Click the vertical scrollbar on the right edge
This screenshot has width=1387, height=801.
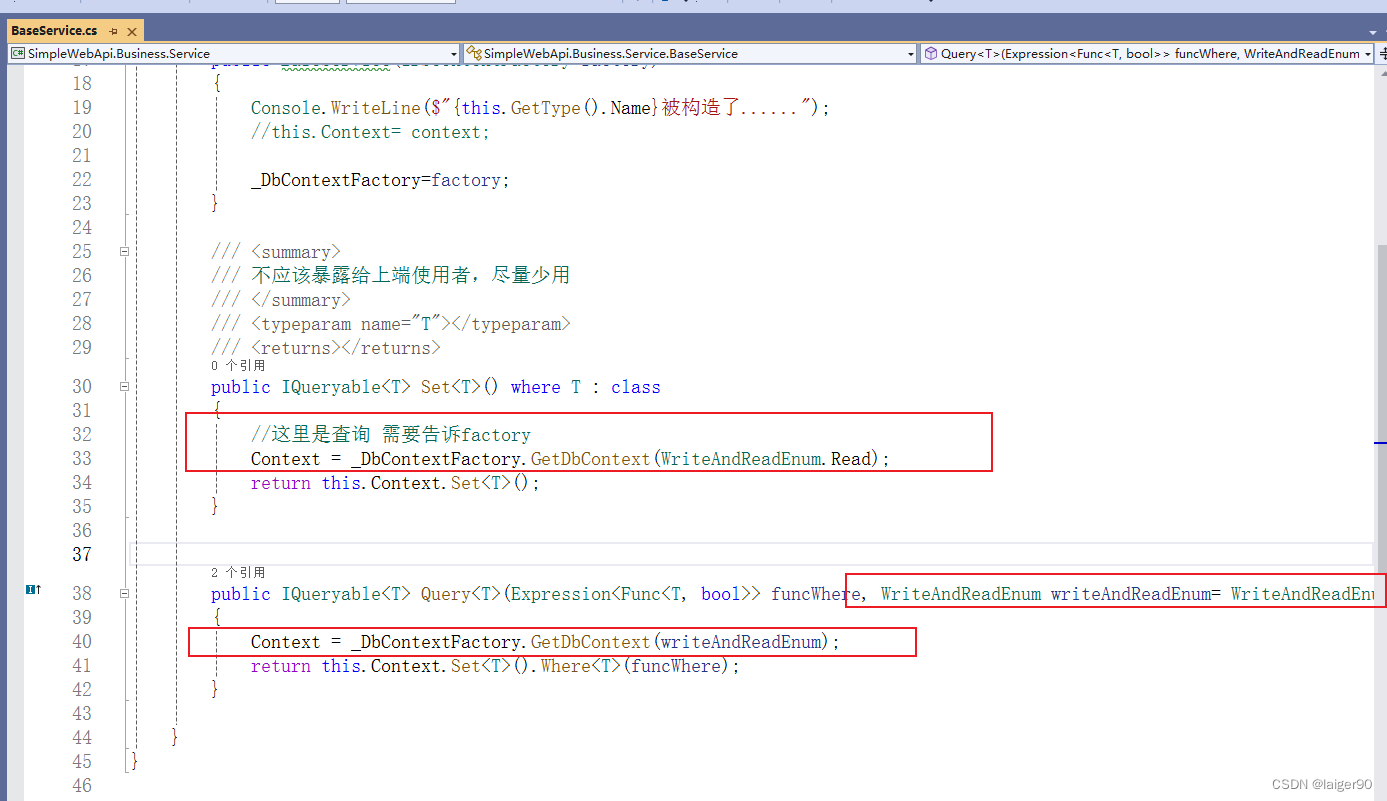(1381, 350)
